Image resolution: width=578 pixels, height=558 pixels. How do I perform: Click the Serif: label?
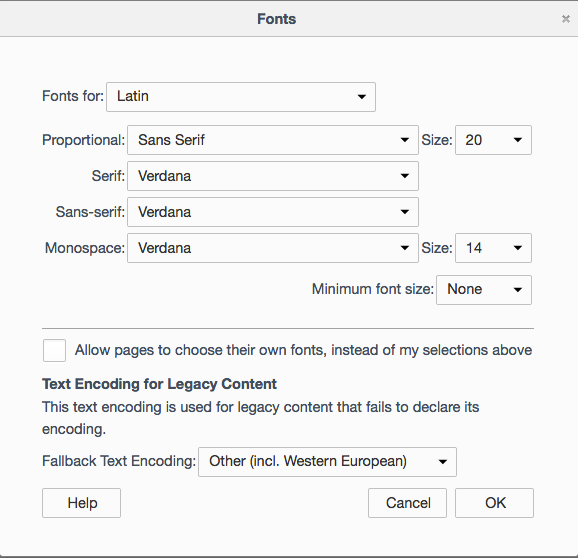(x=108, y=176)
